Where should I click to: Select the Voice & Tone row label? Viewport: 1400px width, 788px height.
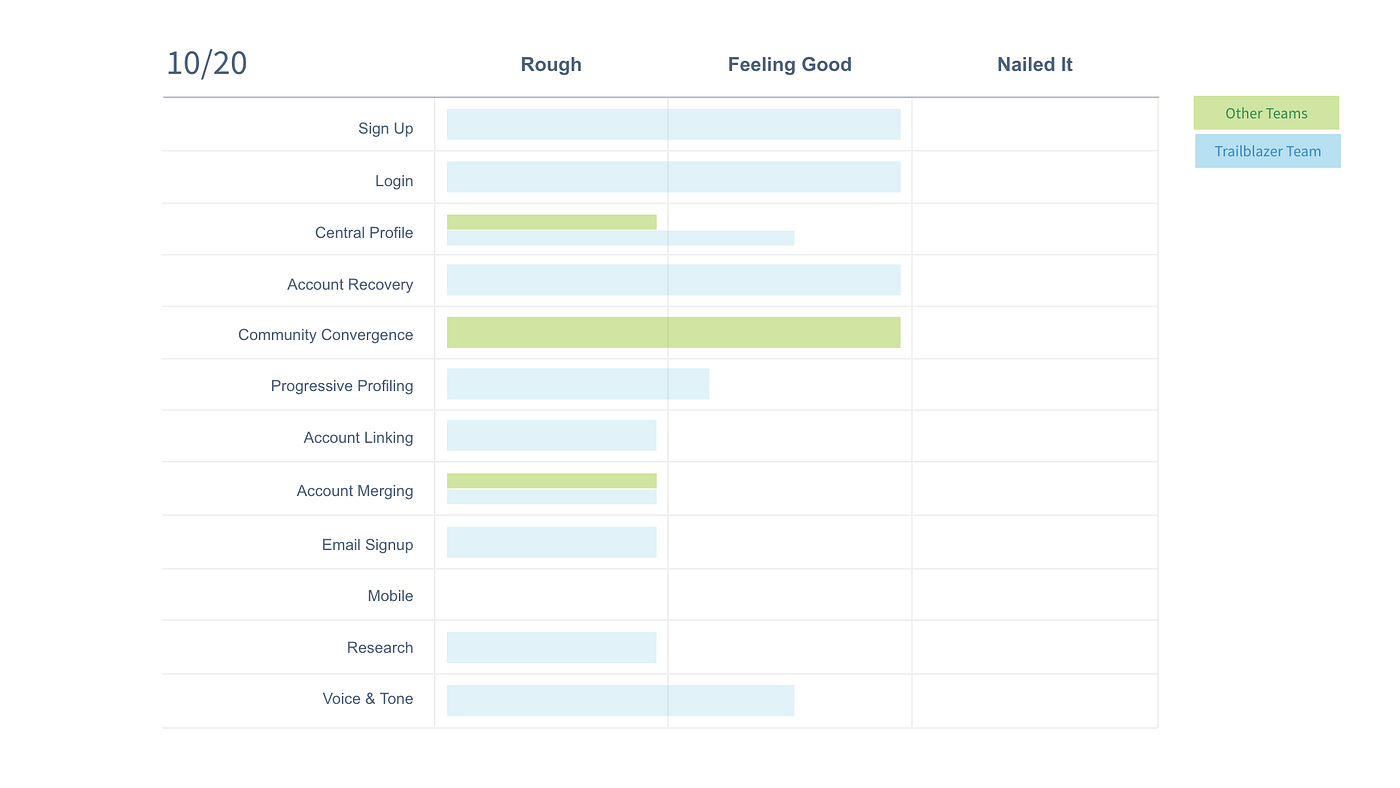[x=367, y=699]
